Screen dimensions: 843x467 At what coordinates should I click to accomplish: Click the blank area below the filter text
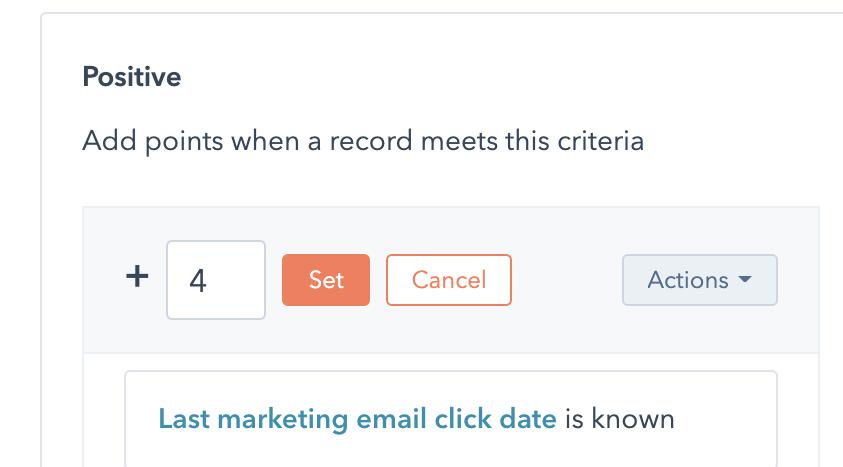click(450, 451)
